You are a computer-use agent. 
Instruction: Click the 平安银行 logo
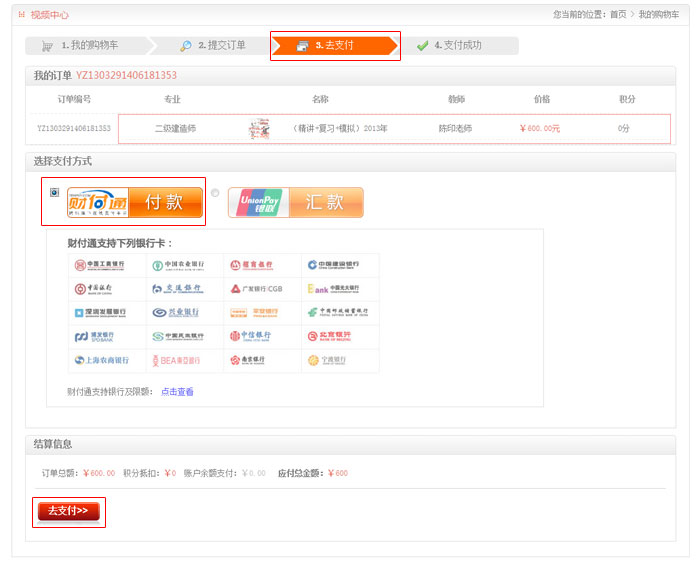pyautogui.click(x=254, y=313)
